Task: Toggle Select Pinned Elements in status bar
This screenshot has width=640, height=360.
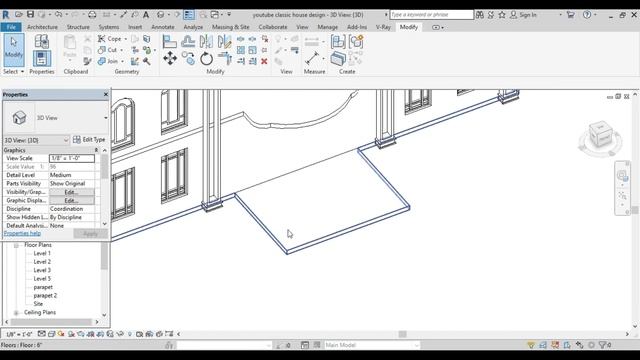Action: pyautogui.click(x=555, y=345)
